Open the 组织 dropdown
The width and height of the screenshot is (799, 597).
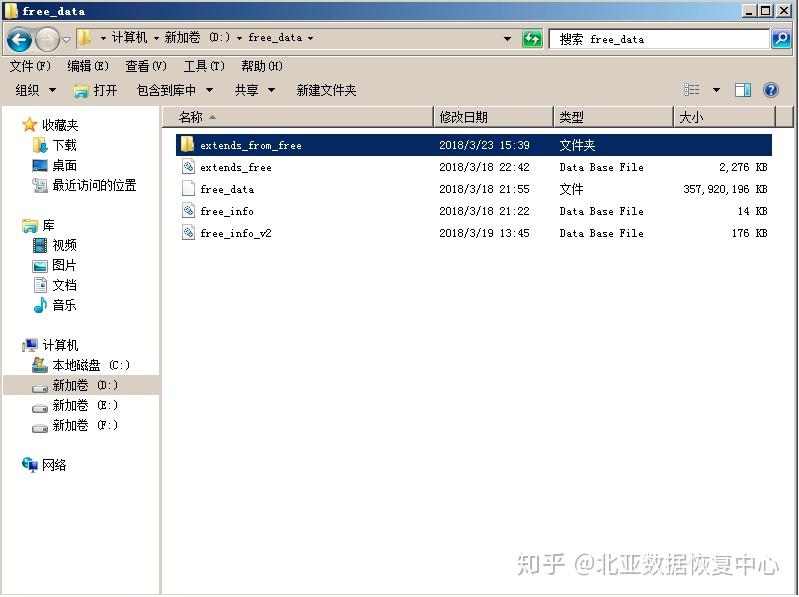36,90
